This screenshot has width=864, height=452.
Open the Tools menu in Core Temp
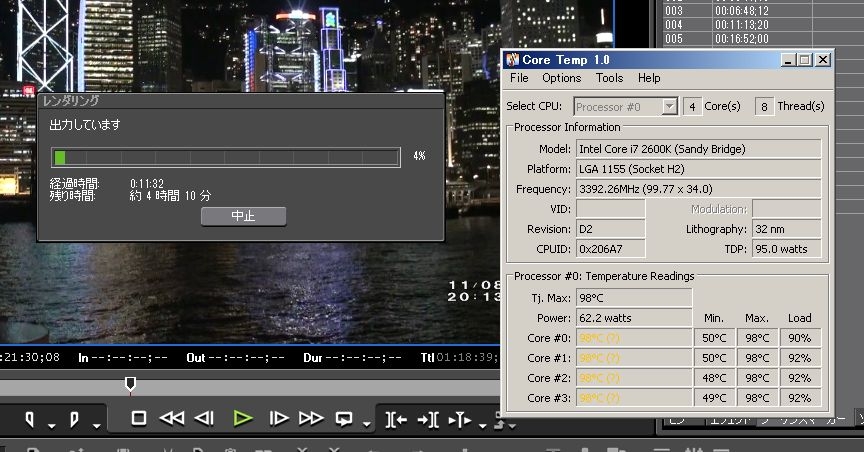click(609, 78)
